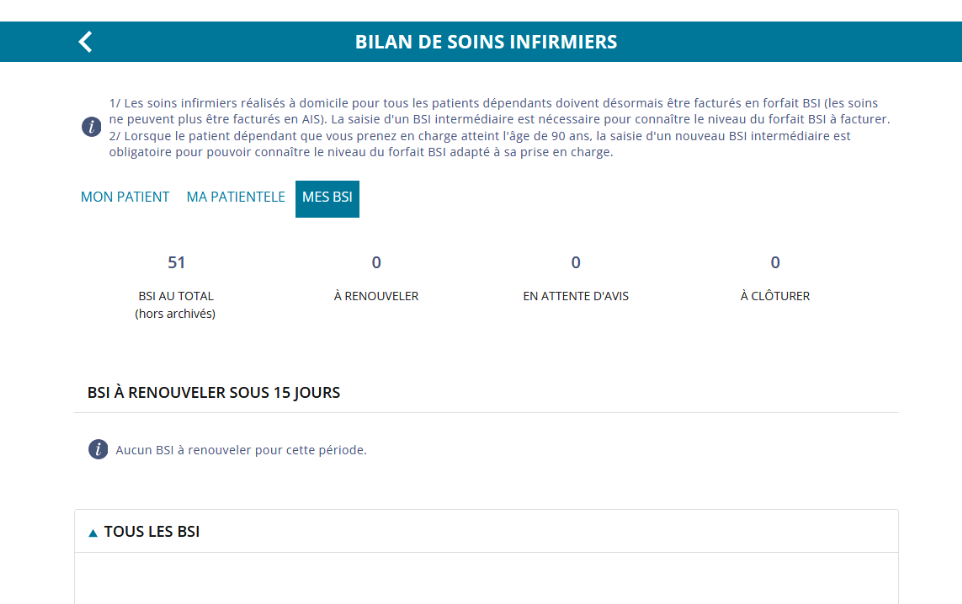Collapse the TOUS LES BSI triangle
The width and height of the screenshot is (962, 604).
(93, 533)
